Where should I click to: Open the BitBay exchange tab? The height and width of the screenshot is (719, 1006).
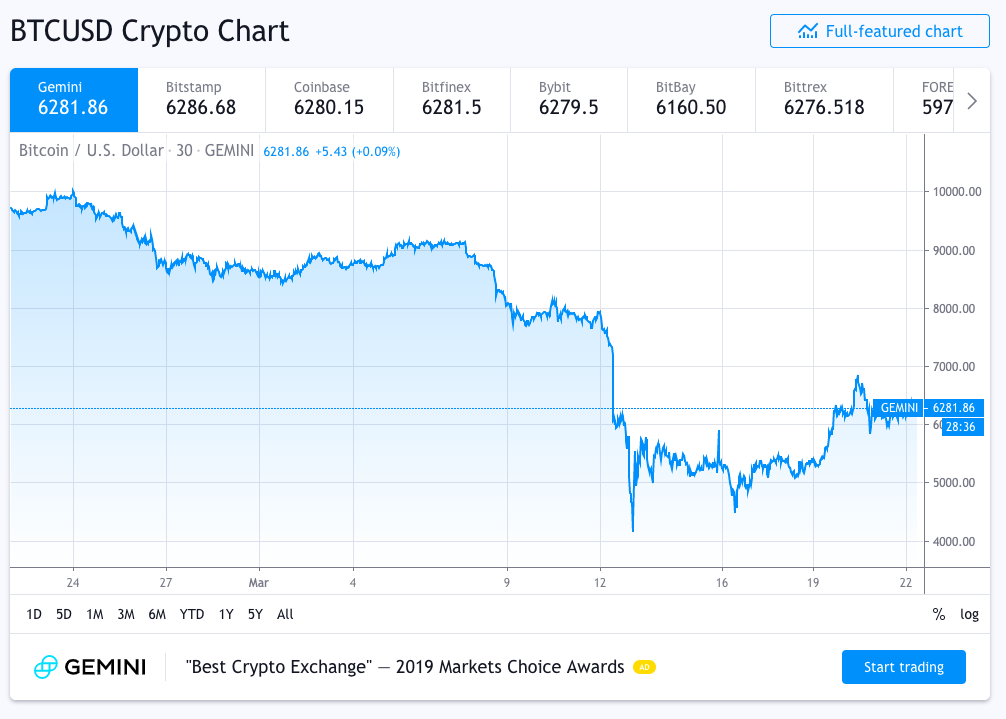pyautogui.click(x=692, y=99)
